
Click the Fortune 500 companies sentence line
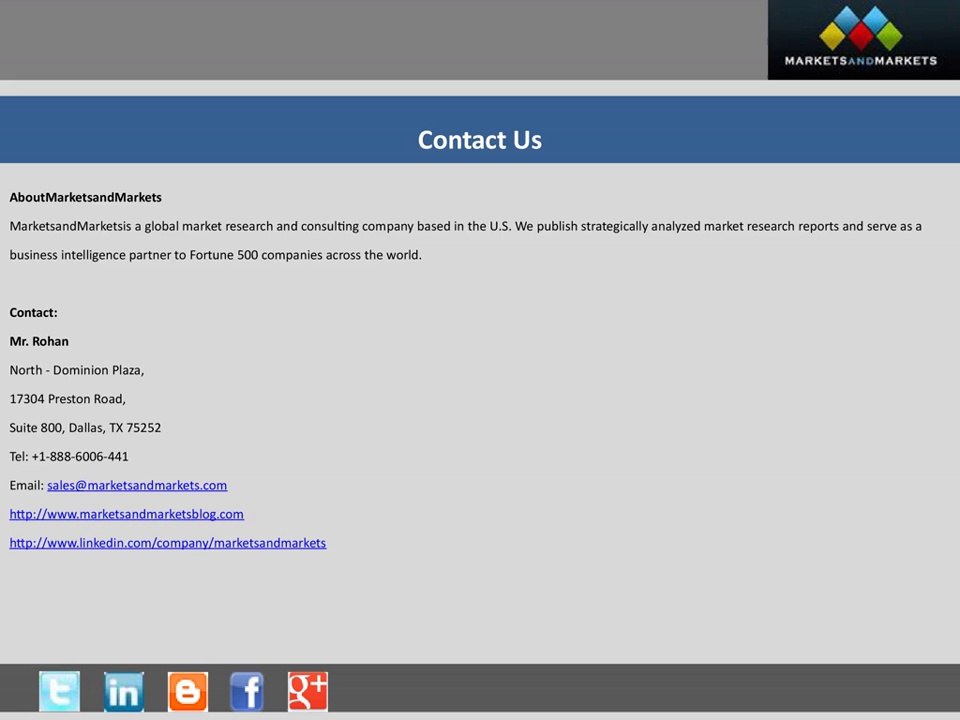click(216, 255)
